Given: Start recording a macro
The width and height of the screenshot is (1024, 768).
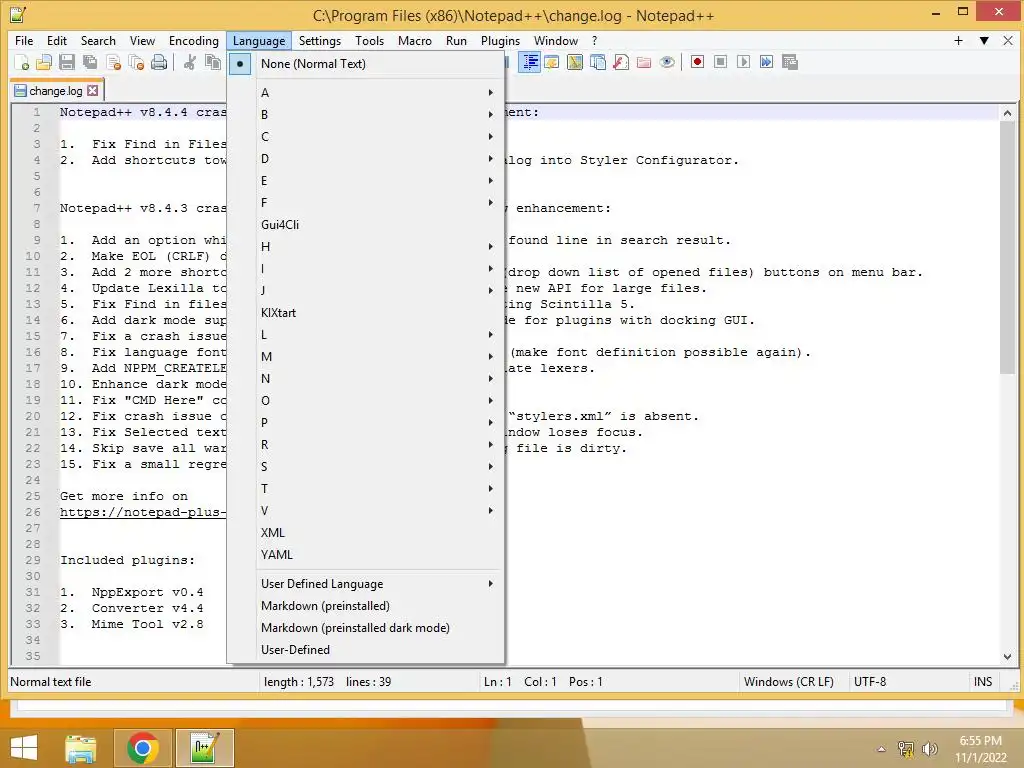Looking at the screenshot, I should tap(697, 62).
